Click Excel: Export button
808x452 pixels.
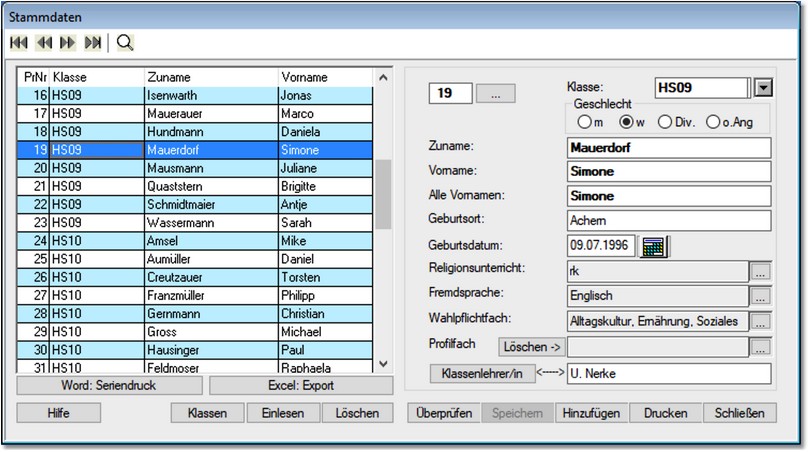(x=301, y=386)
